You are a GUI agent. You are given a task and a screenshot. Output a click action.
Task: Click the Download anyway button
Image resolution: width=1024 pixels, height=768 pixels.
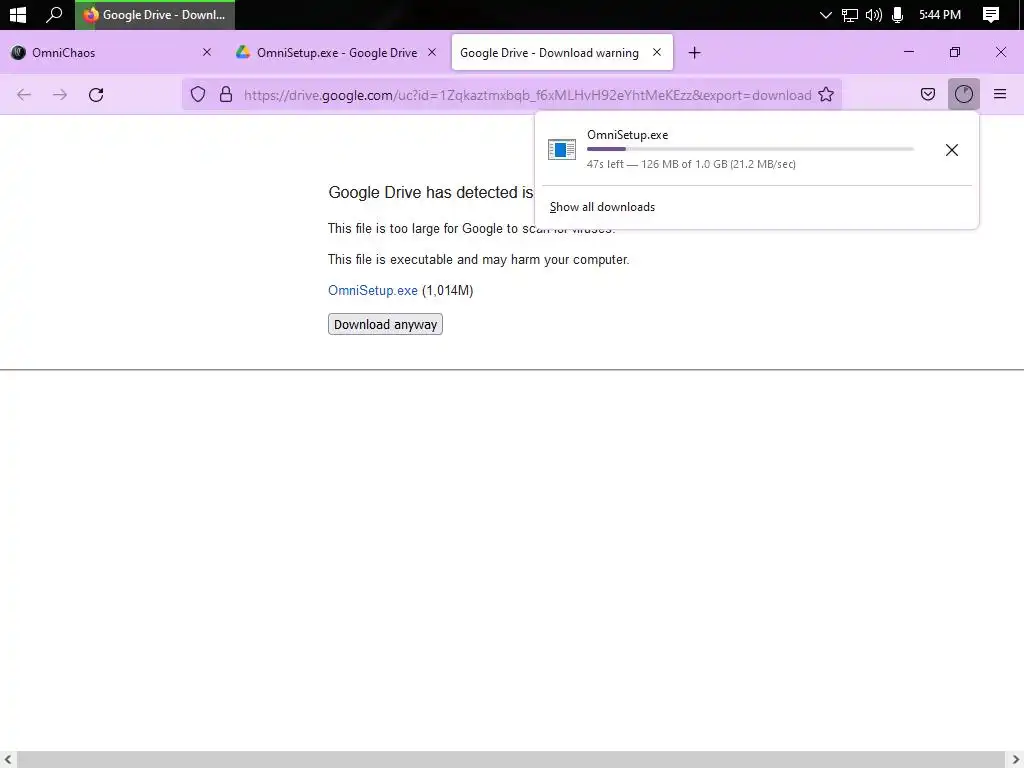385,325
